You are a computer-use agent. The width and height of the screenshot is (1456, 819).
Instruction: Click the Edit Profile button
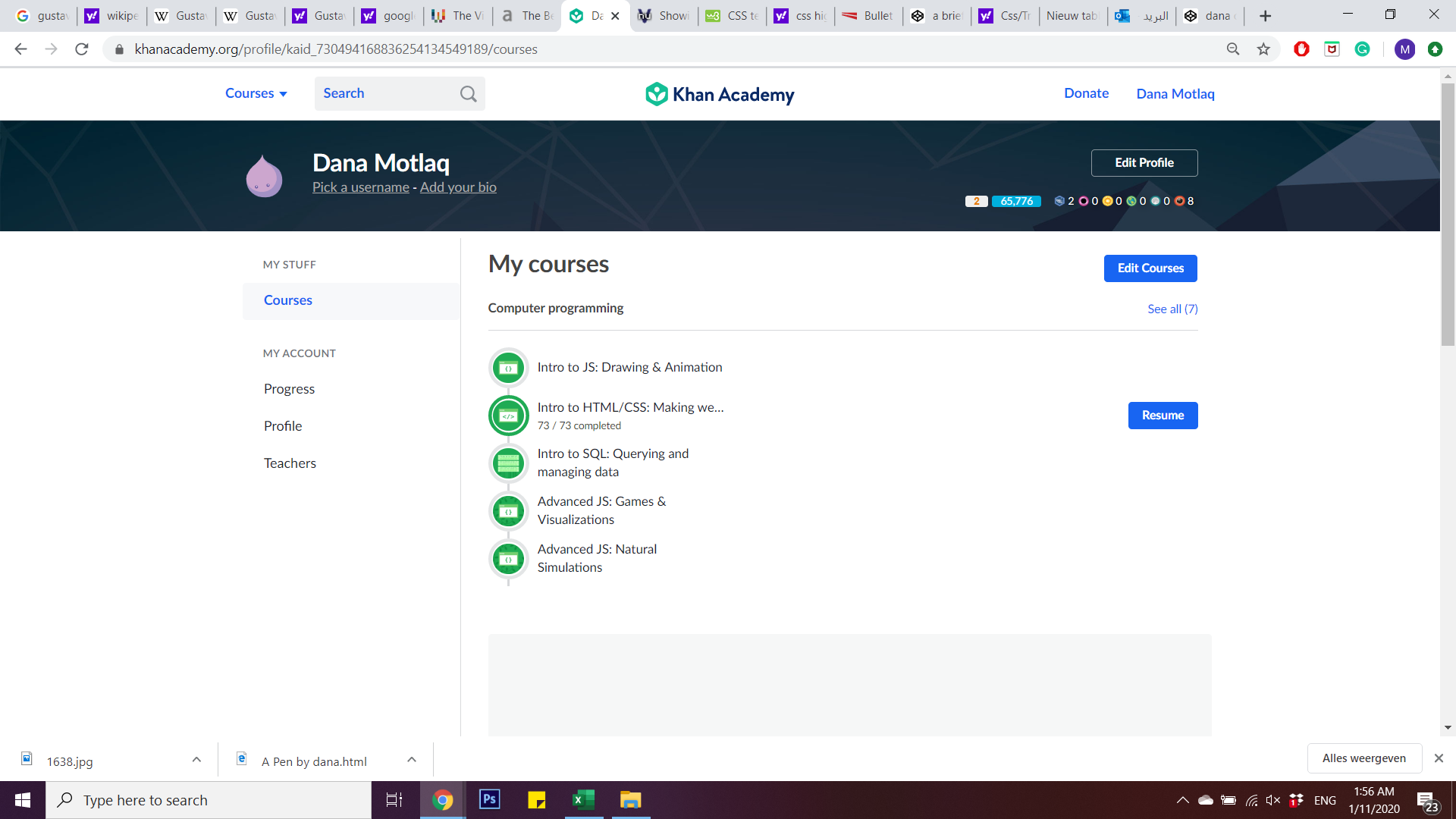pos(1144,163)
